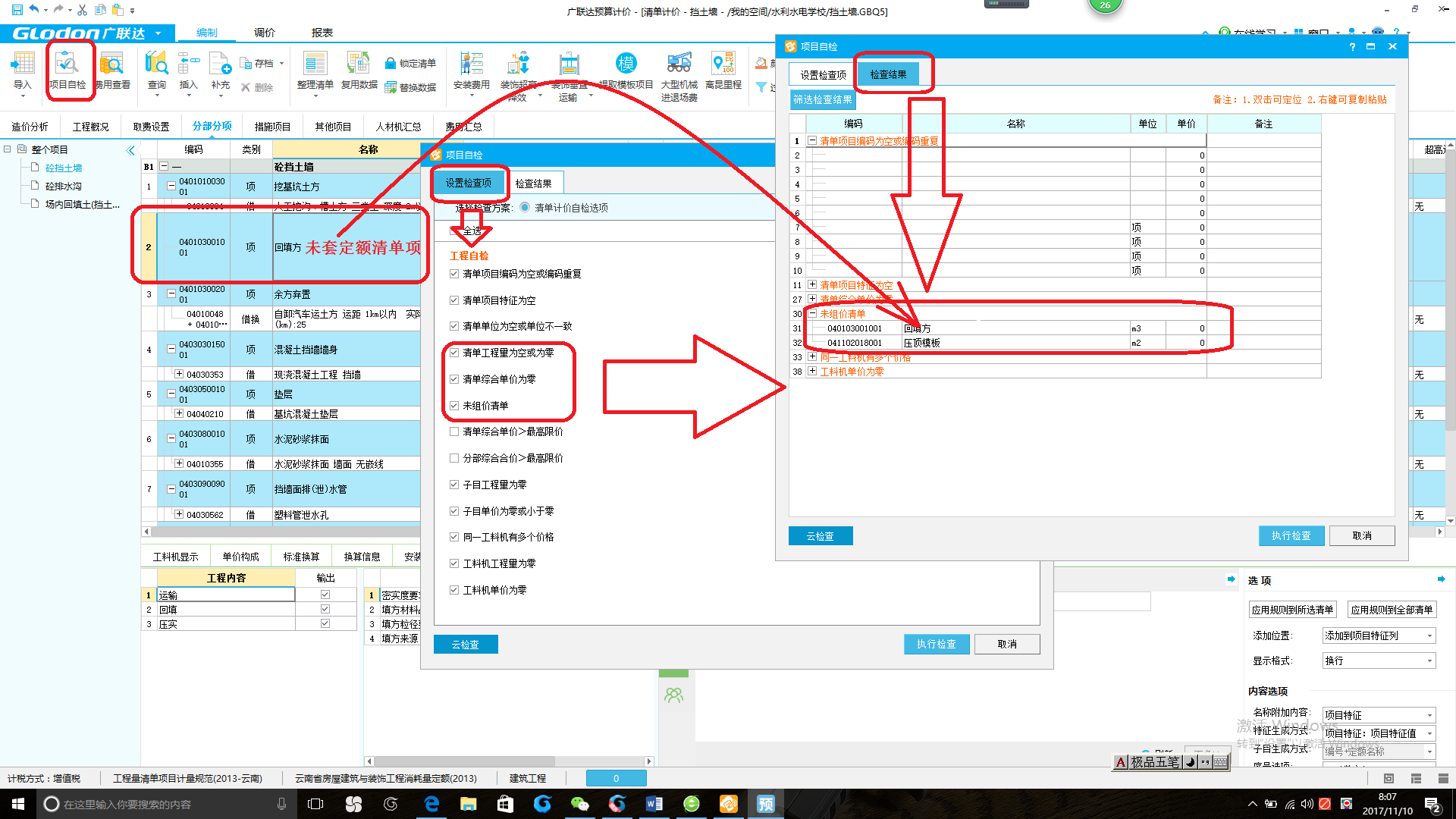This screenshot has width=1456, height=819.
Task: Switch to the 检查结果 tab
Action: pyautogui.click(x=533, y=184)
